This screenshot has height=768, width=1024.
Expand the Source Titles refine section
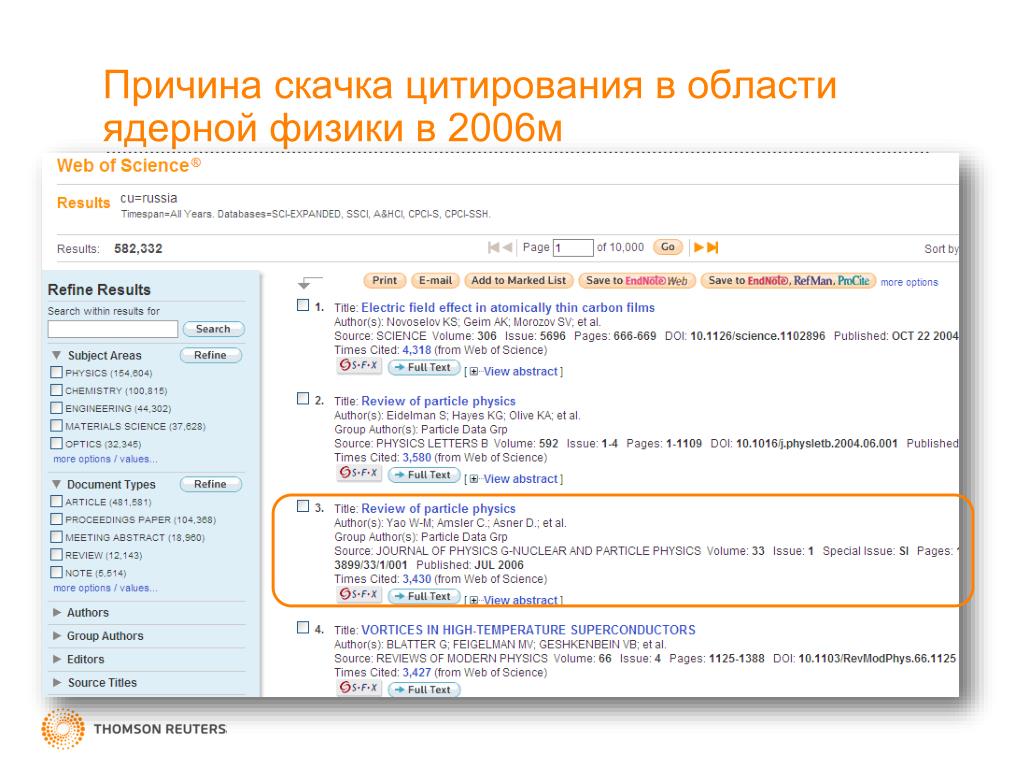point(95,682)
